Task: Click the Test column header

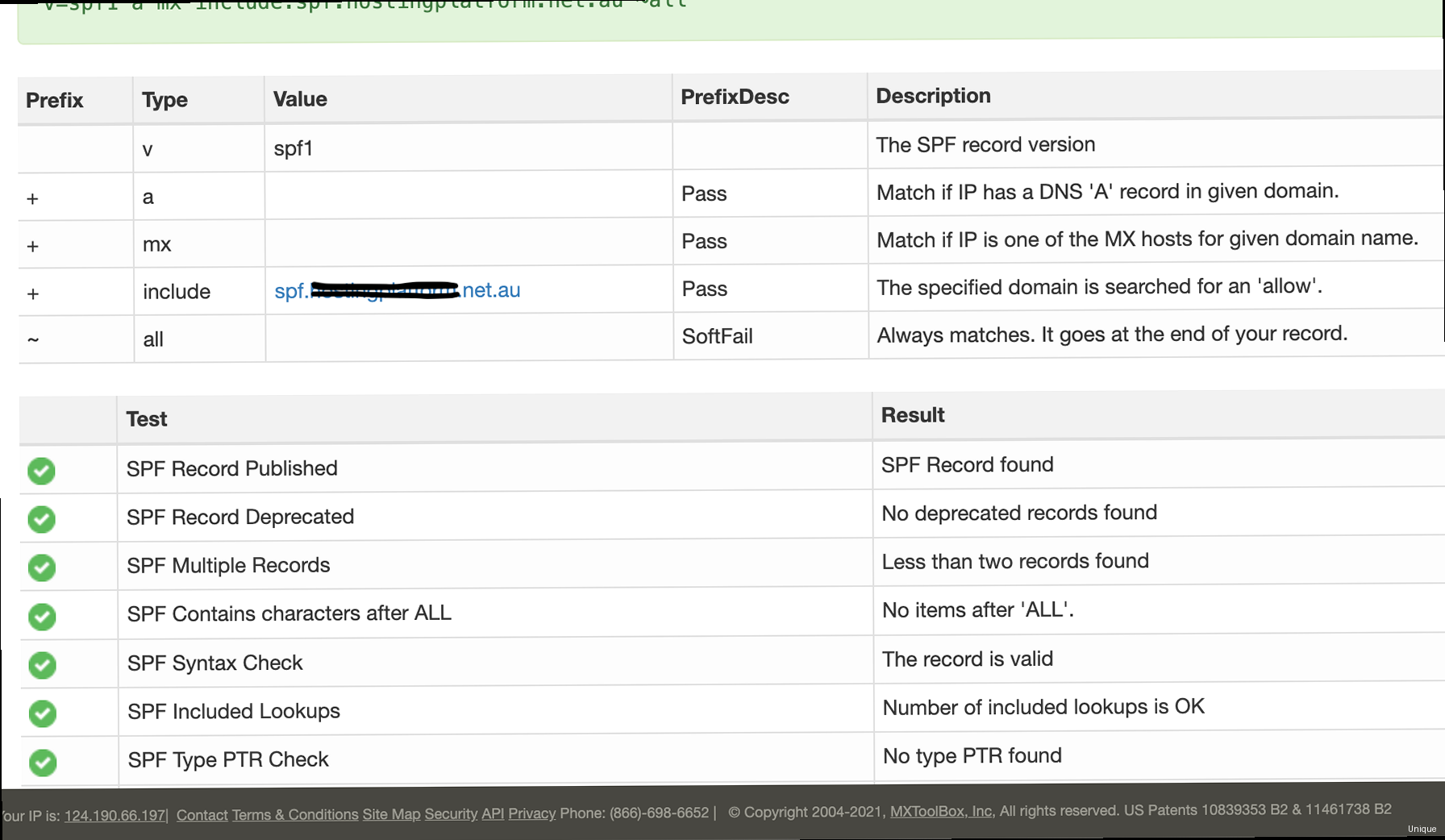Action: pos(147,419)
